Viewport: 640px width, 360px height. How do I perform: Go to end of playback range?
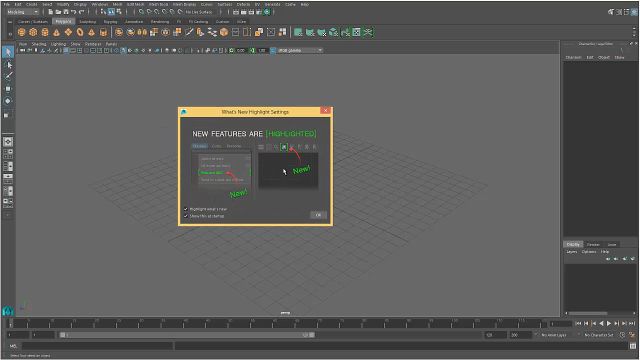click(632, 323)
